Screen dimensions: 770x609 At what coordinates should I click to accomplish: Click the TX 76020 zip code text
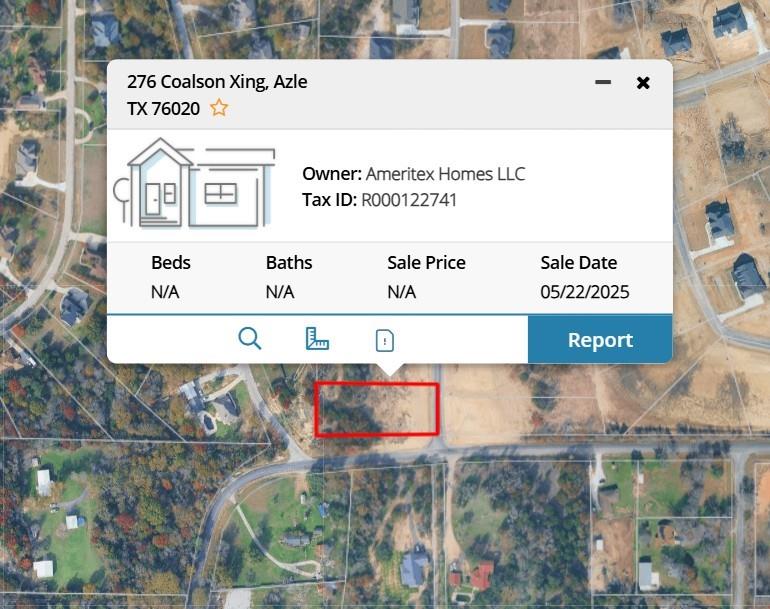point(163,109)
